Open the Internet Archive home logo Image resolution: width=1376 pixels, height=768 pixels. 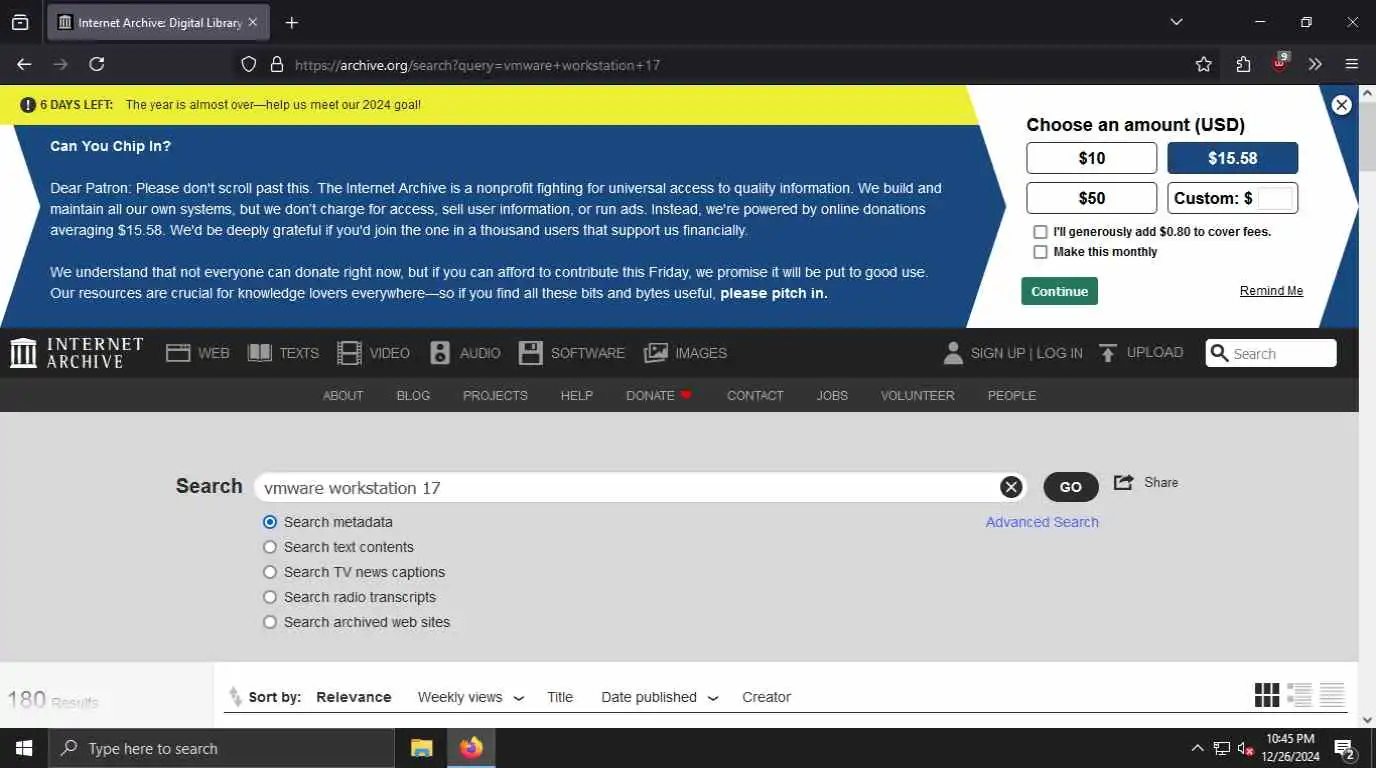[76, 353]
